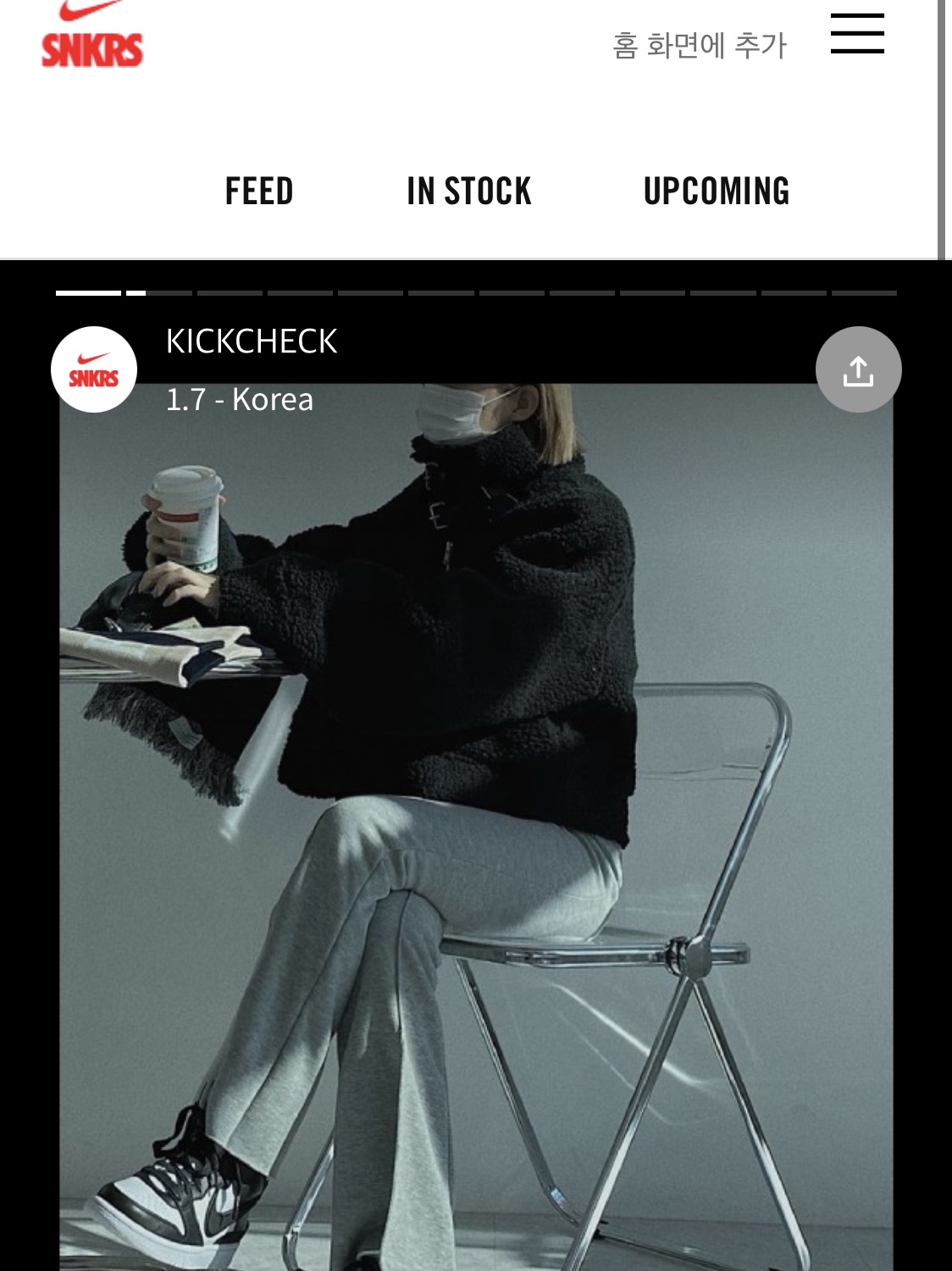Switch to the FEED tab

(259, 191)
